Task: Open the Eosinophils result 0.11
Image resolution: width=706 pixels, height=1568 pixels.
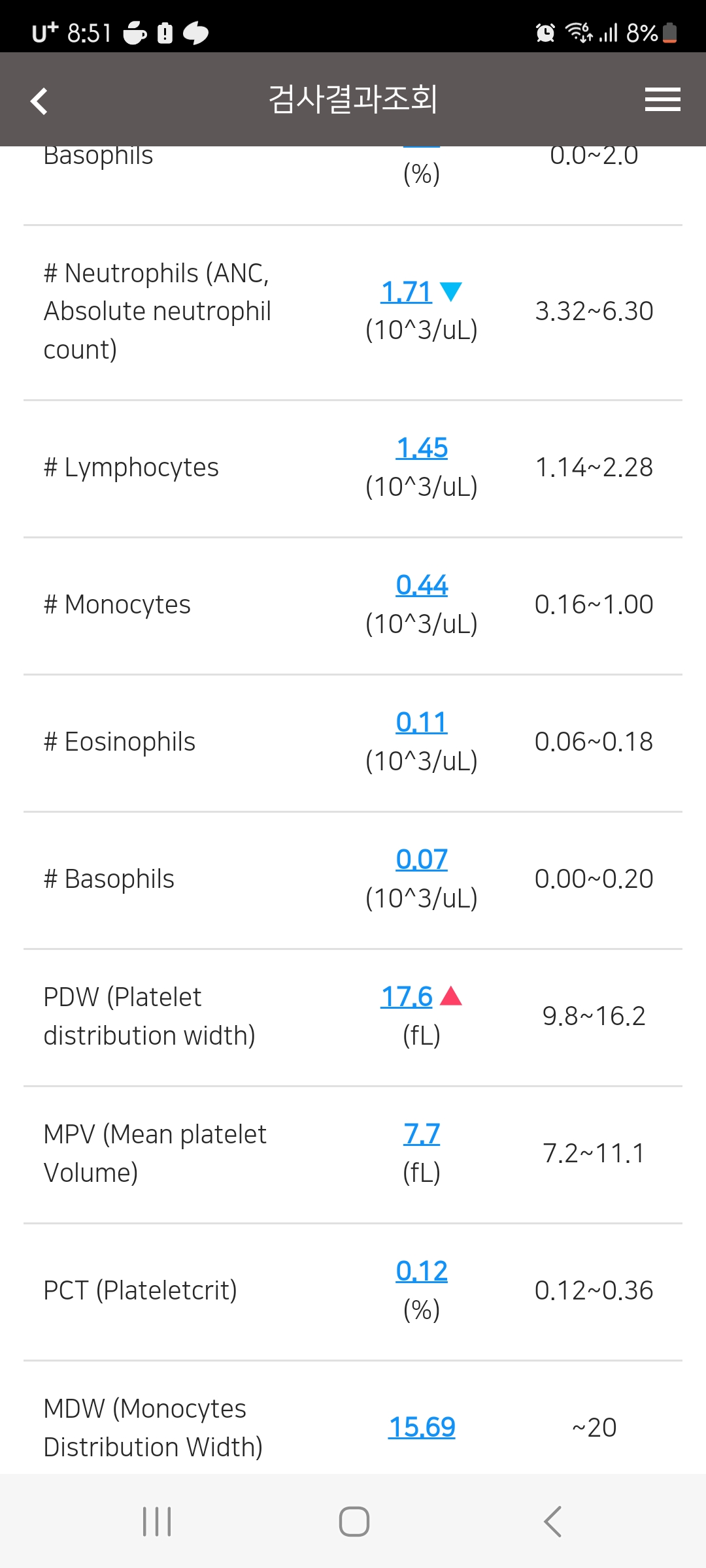Action: (422, 722)
